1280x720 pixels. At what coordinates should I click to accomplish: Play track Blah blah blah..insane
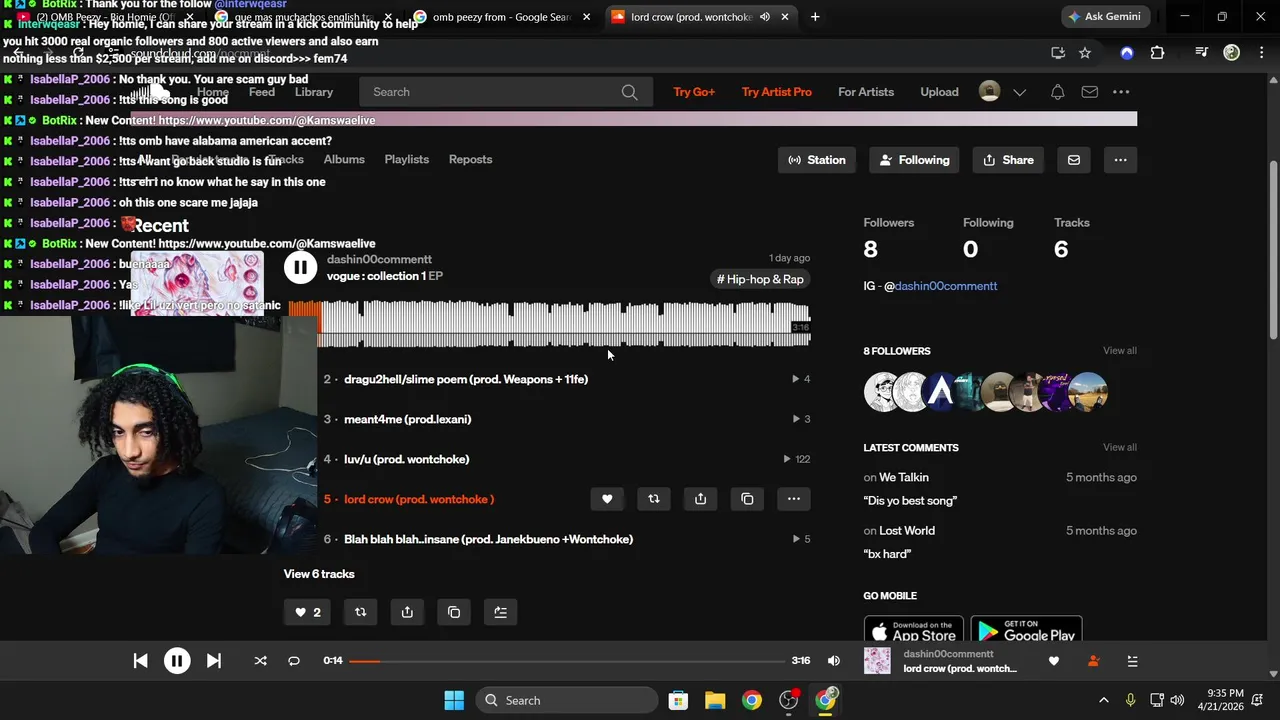(x=488, y=539)
